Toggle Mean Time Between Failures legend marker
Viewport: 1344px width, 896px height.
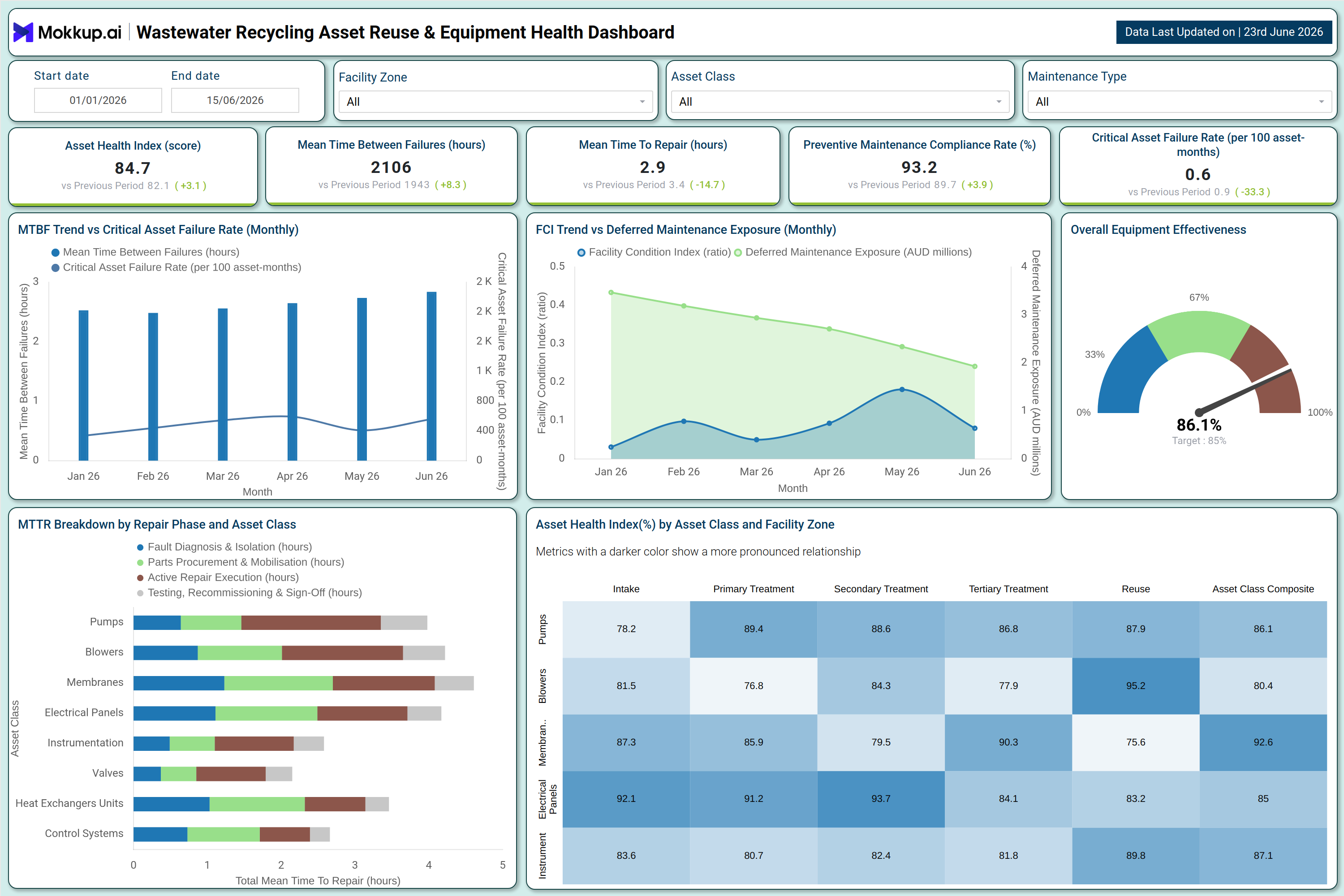pos(56,253)
